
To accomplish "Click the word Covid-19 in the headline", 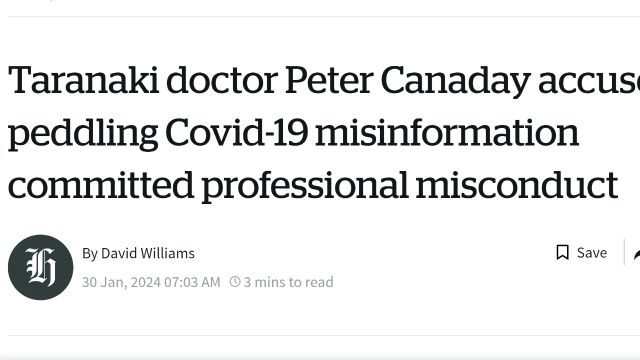I will [x=236, y=132].
